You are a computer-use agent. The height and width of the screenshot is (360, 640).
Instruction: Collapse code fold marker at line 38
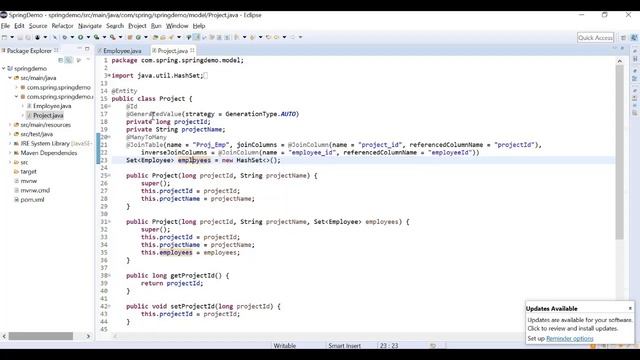[109, 276]
